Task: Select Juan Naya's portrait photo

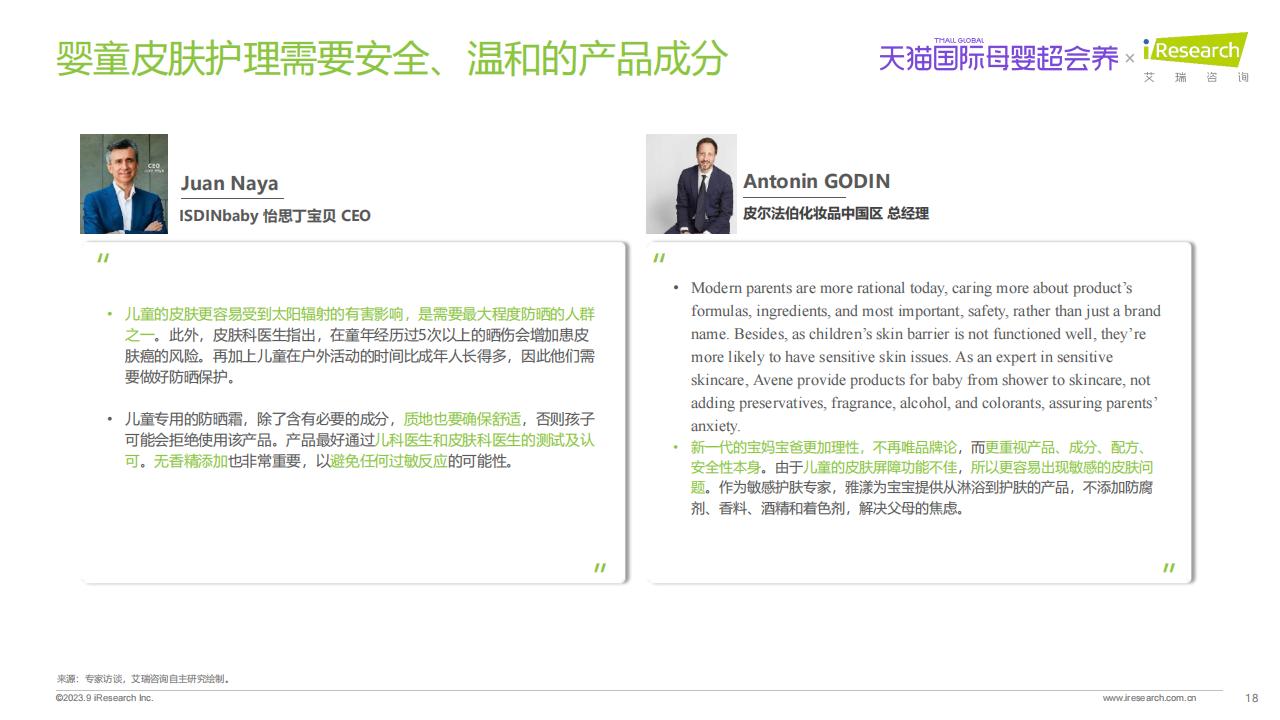Action: (124, 184)
